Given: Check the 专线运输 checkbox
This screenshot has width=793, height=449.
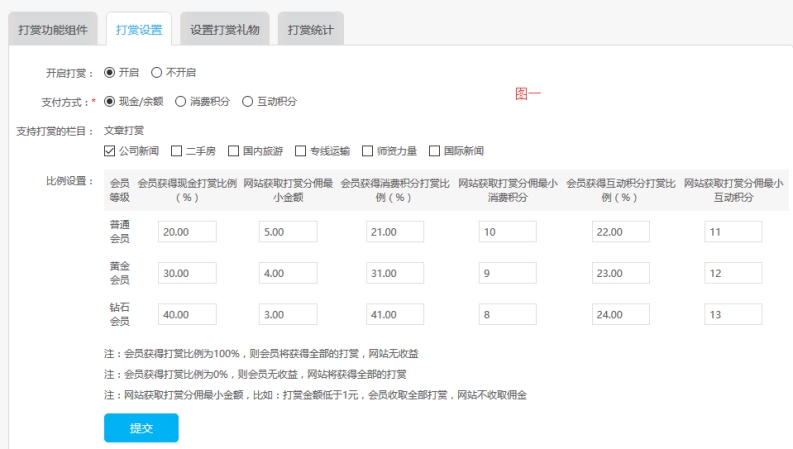Looking at the screenshot, I should 300,151.
